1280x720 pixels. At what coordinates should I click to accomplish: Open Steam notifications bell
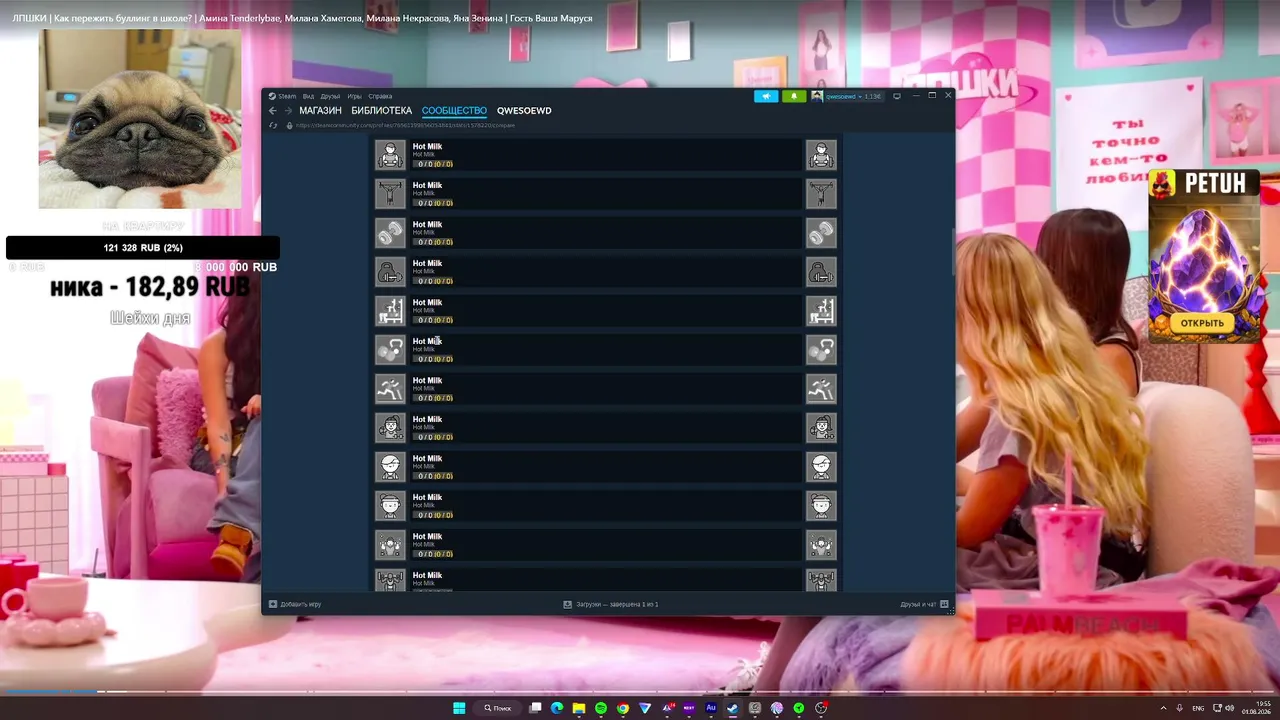[794, 96]
